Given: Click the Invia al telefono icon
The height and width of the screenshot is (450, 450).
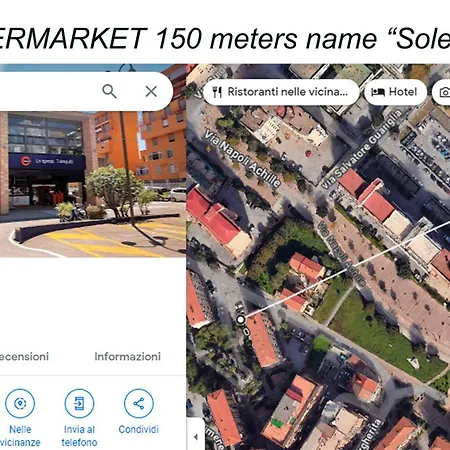Looking at the screenshot, I should [79, 403].
